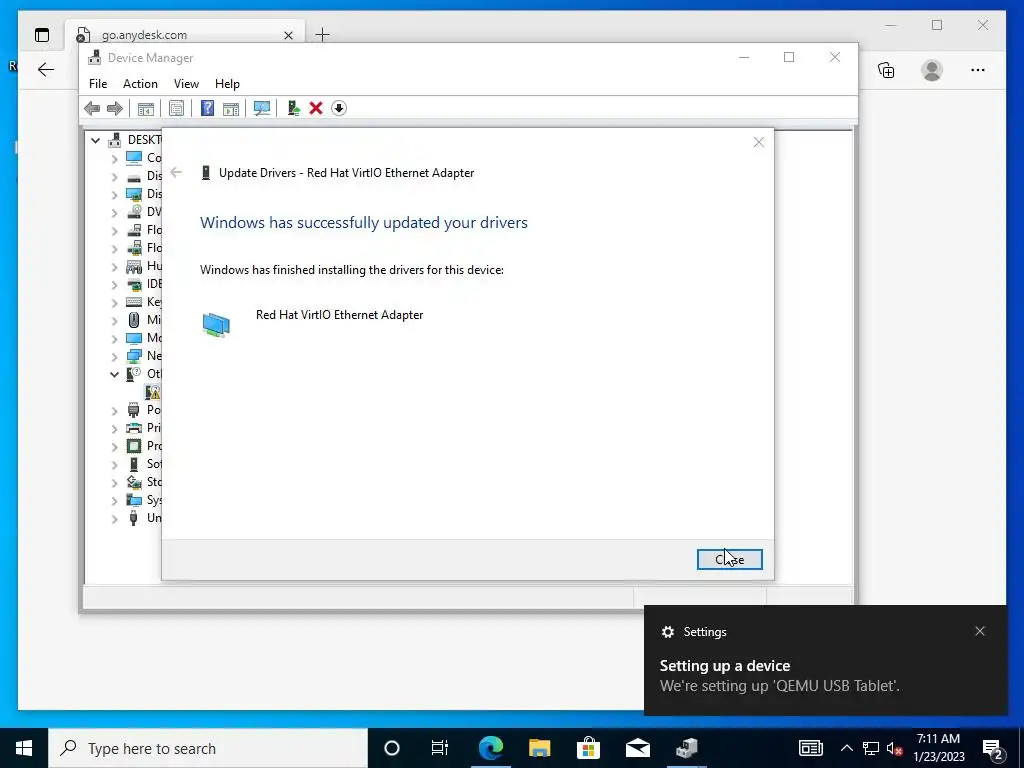Close the go.anydesk.com browser tab

click(x=288, y=35)
